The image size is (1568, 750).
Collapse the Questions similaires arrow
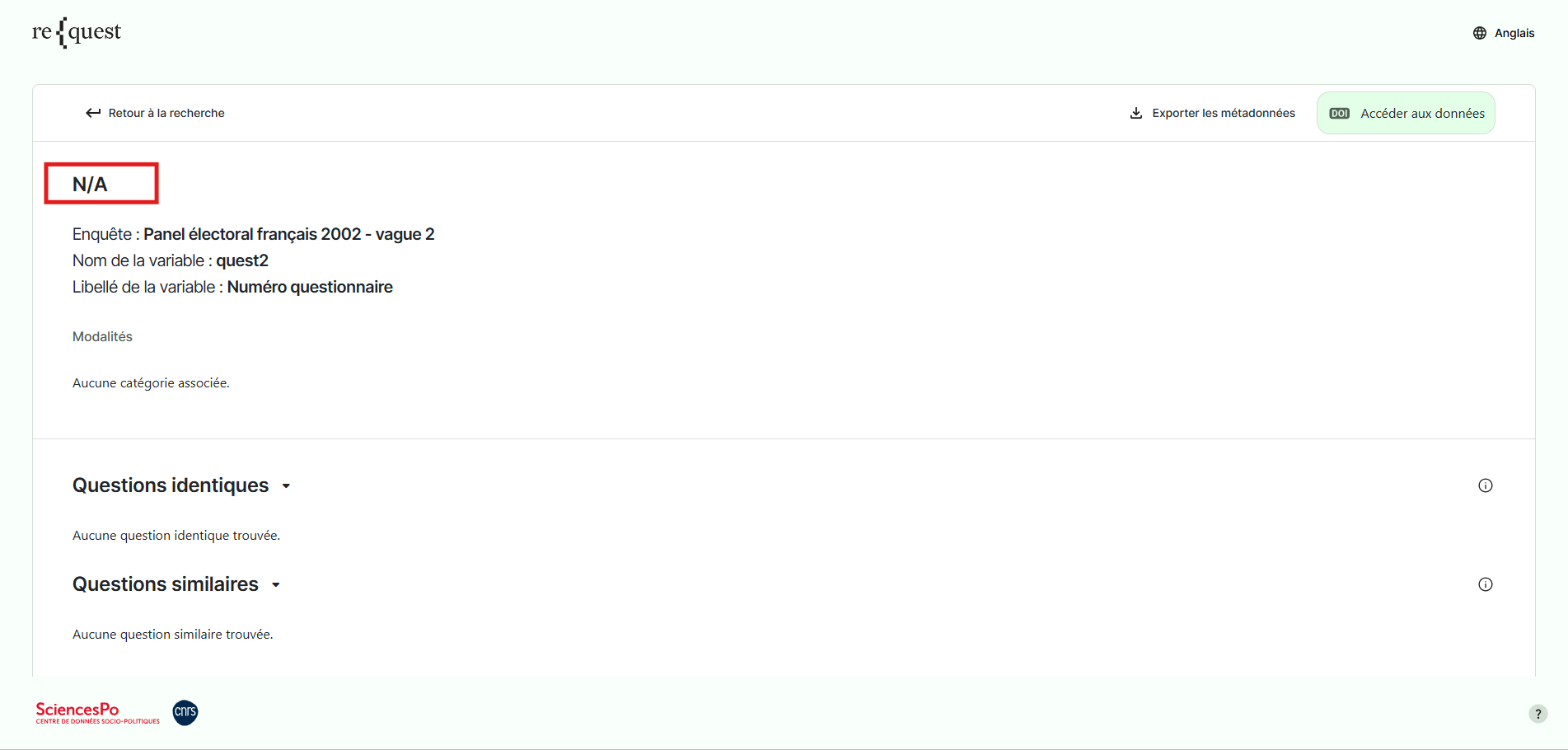point(276,585)
